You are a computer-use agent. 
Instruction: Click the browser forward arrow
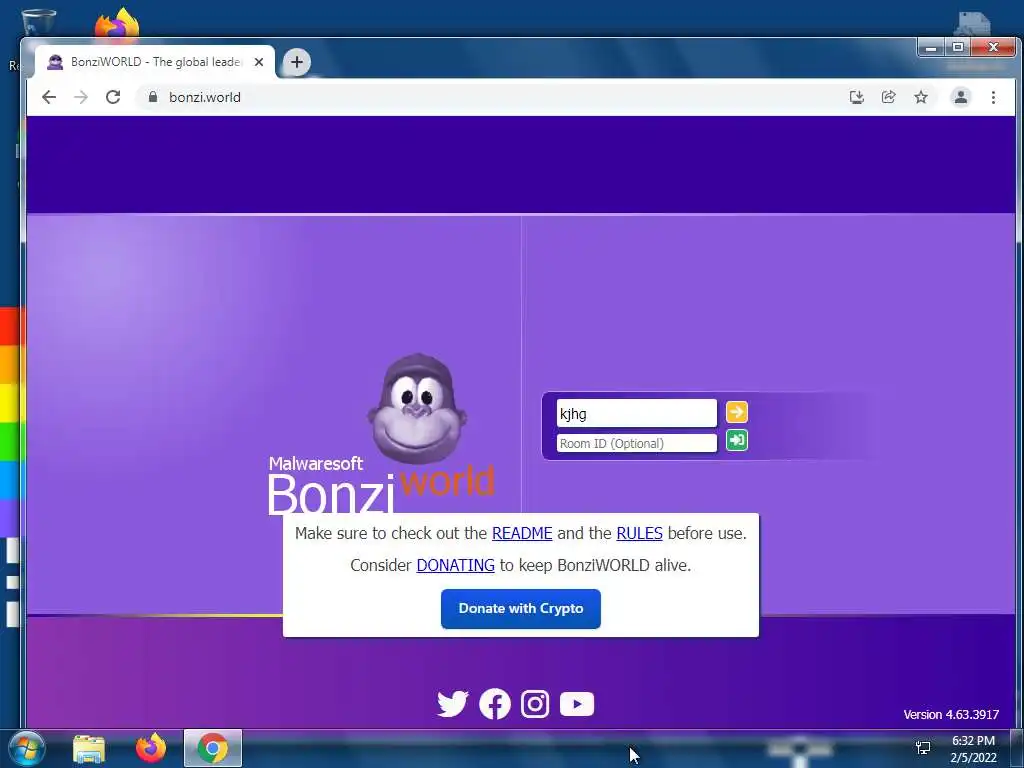point(81,97)
